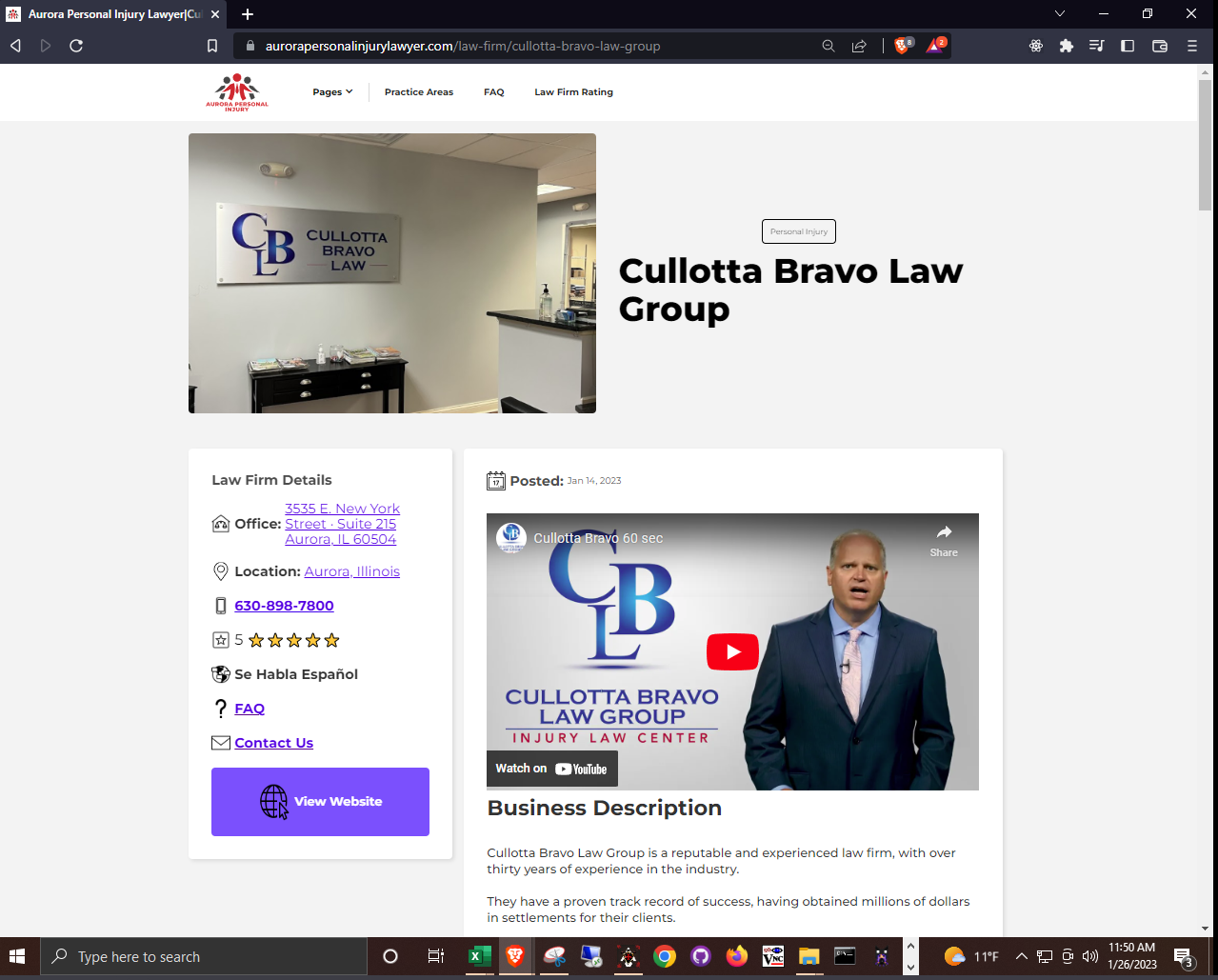This screenshot has width=1218, height=980.
Task: Go back to the previous page
Action: (x=15, y=46)
